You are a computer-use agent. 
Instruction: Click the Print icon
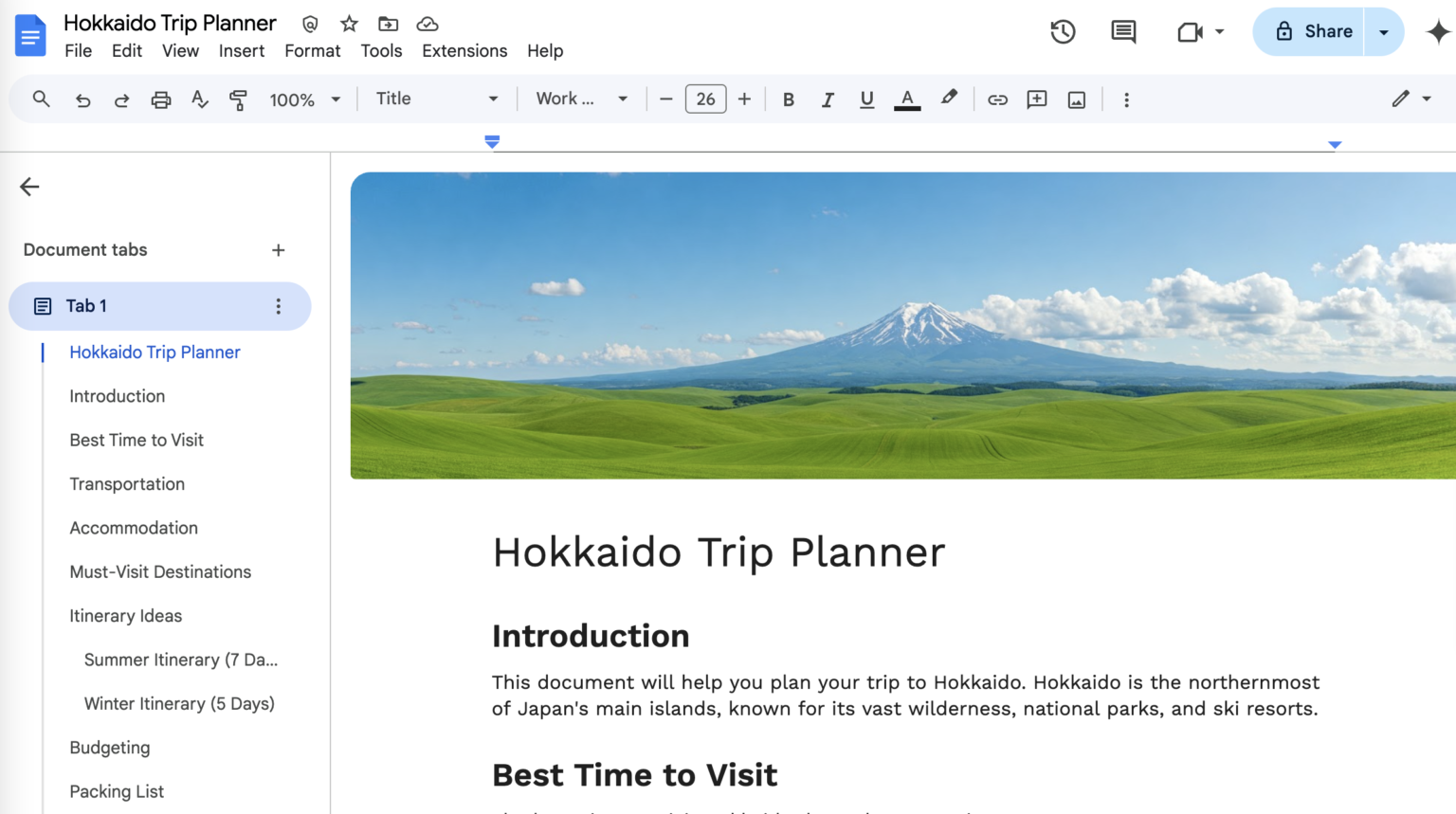[161, 99]
